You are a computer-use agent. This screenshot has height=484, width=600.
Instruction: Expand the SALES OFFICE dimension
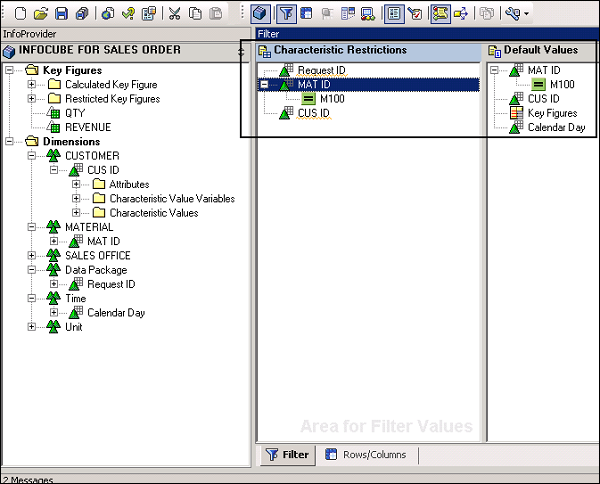[x=32, y=255]
